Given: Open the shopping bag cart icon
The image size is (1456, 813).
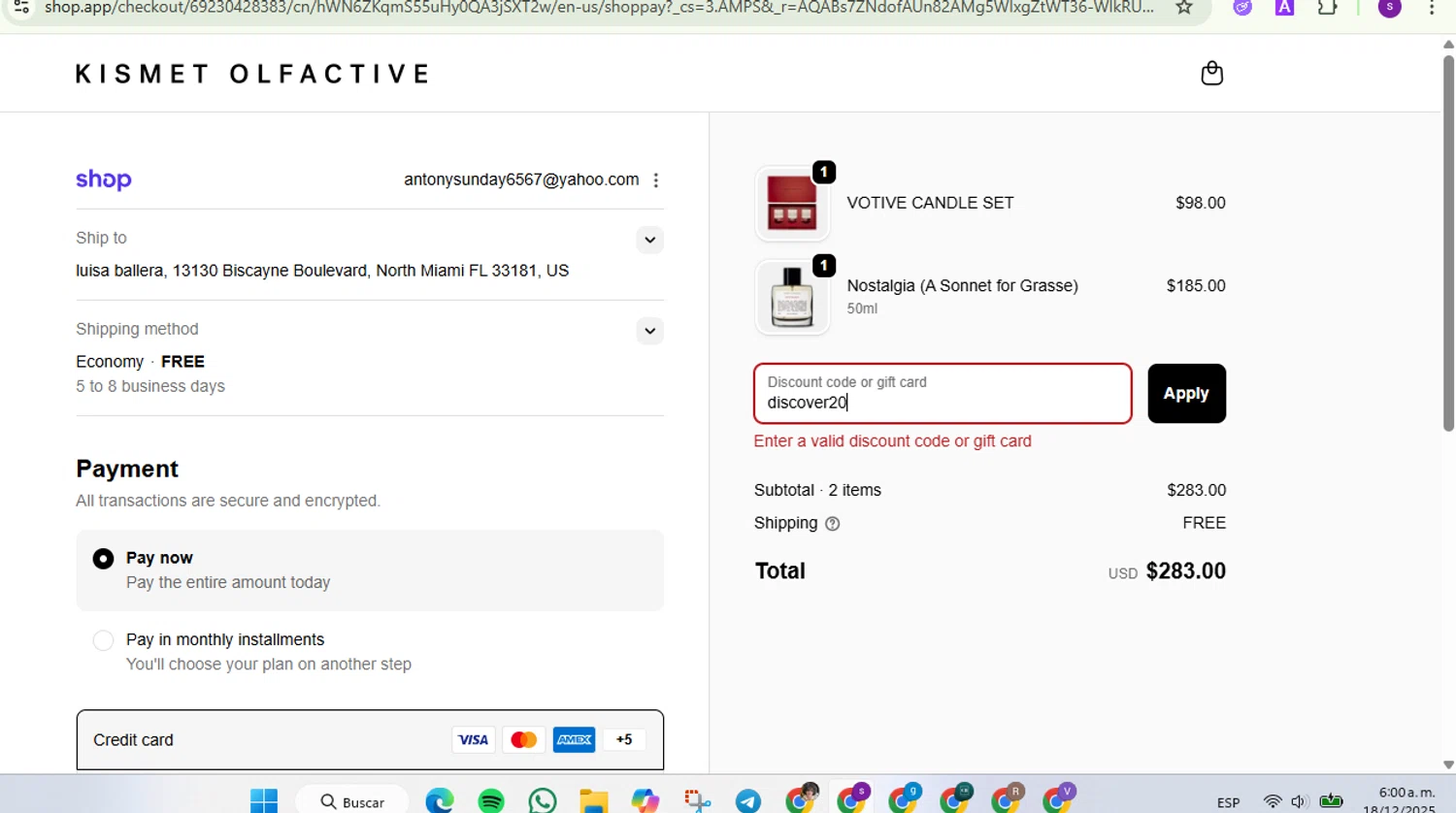Looking at the screenshot, I should tap(1211, 74).
